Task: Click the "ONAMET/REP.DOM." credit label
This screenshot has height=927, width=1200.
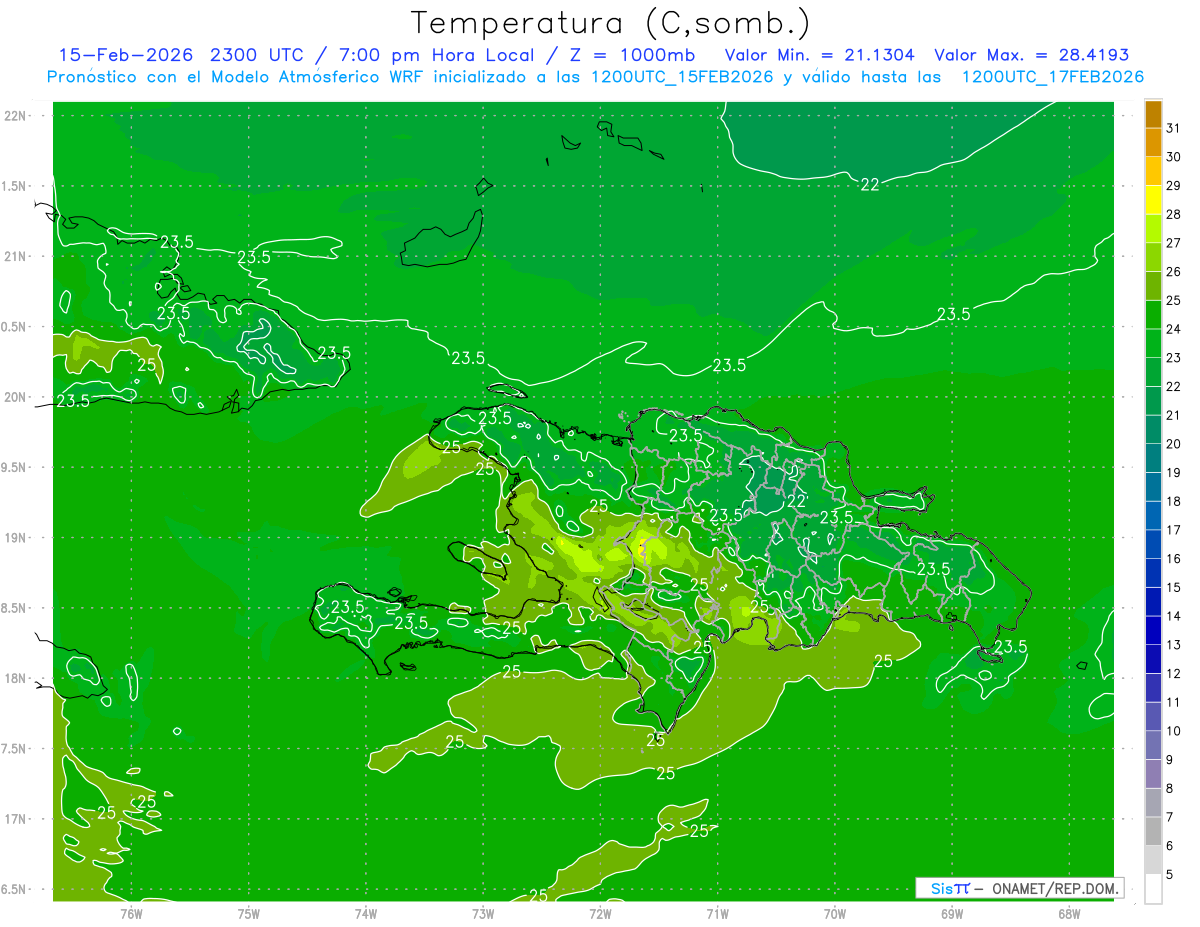Action: pyautogui.click(x=1054, y=888)
